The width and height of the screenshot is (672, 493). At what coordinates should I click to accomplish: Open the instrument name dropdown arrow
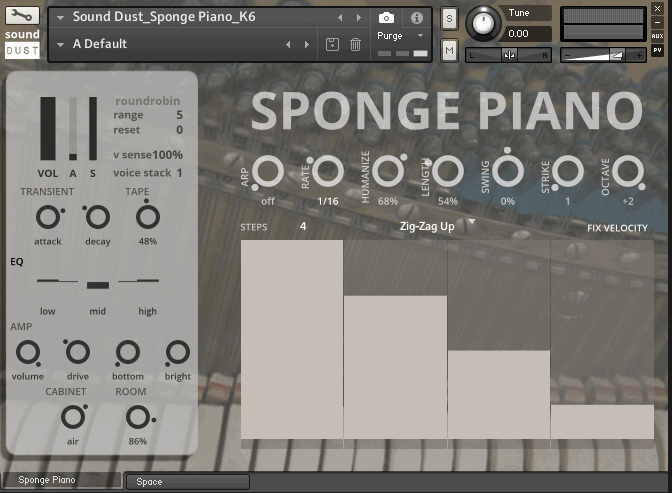(60, 18)
